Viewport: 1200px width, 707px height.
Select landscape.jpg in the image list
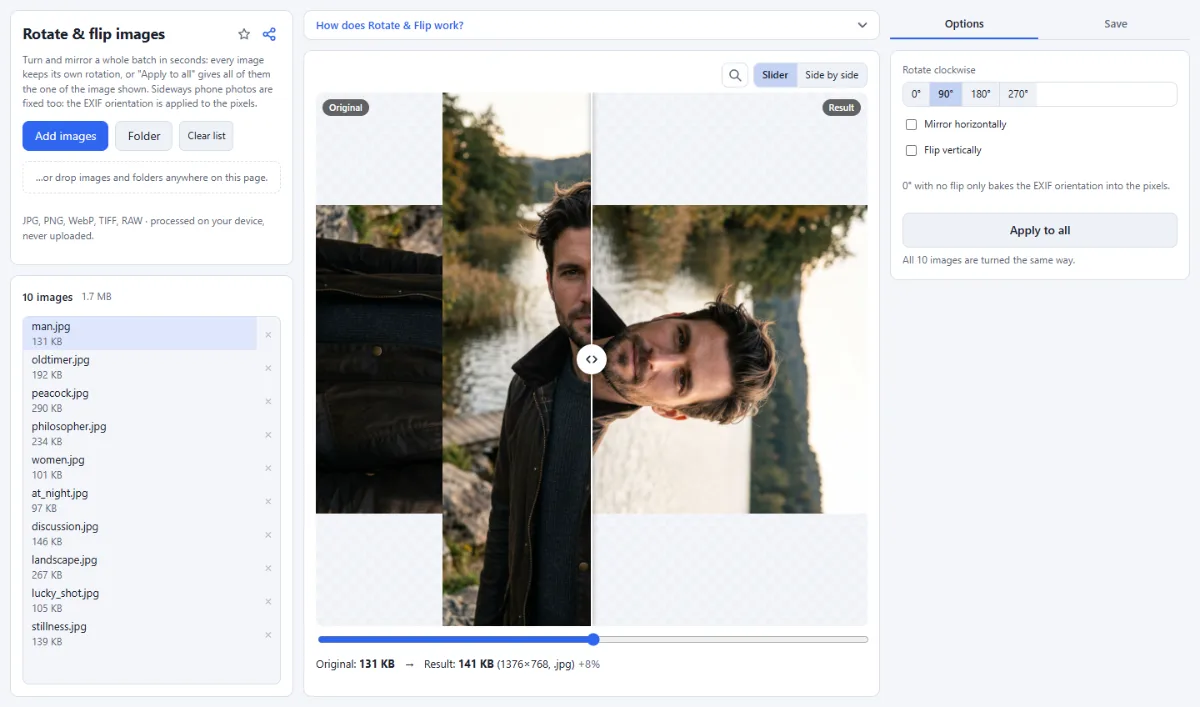[140, 567]
